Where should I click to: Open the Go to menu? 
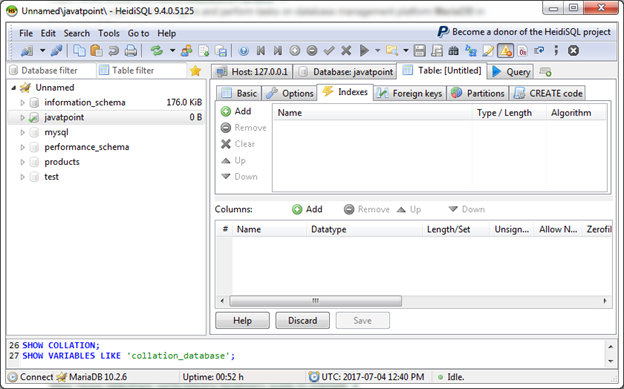(138, 33)
